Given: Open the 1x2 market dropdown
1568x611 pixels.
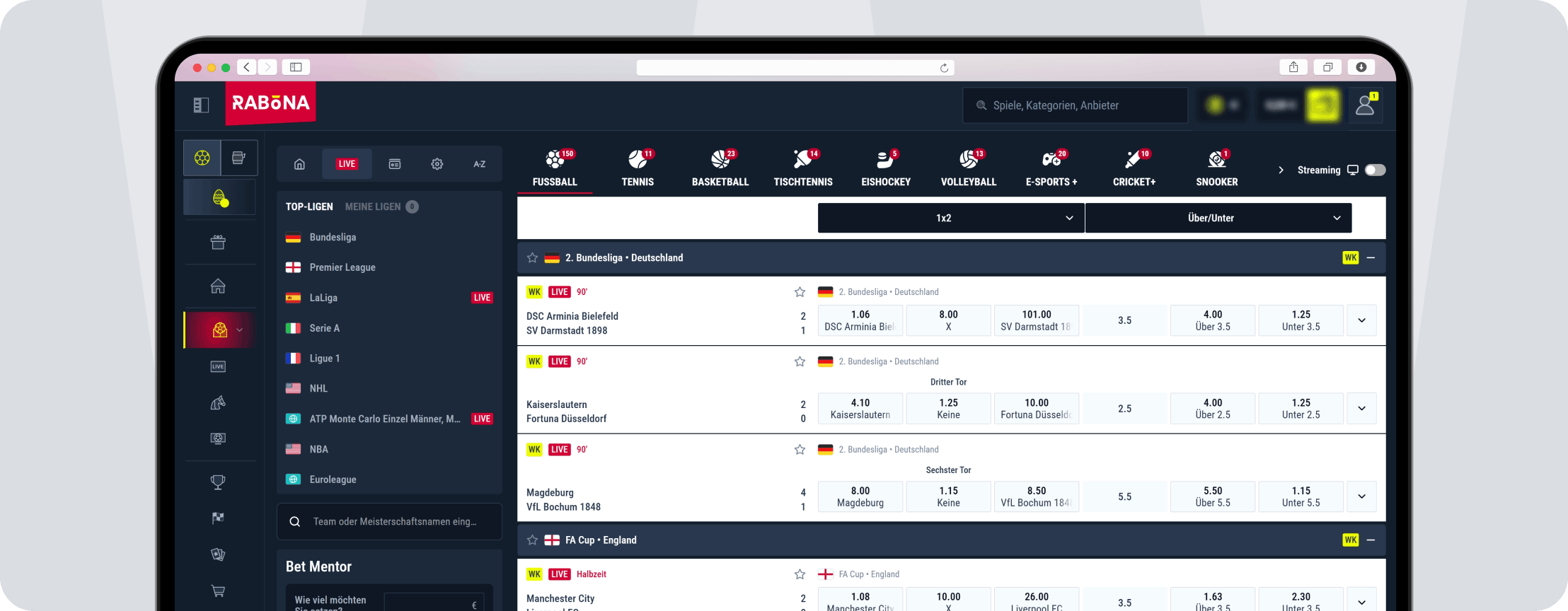Looking at the screenshot, I should [x=951, y=218].
